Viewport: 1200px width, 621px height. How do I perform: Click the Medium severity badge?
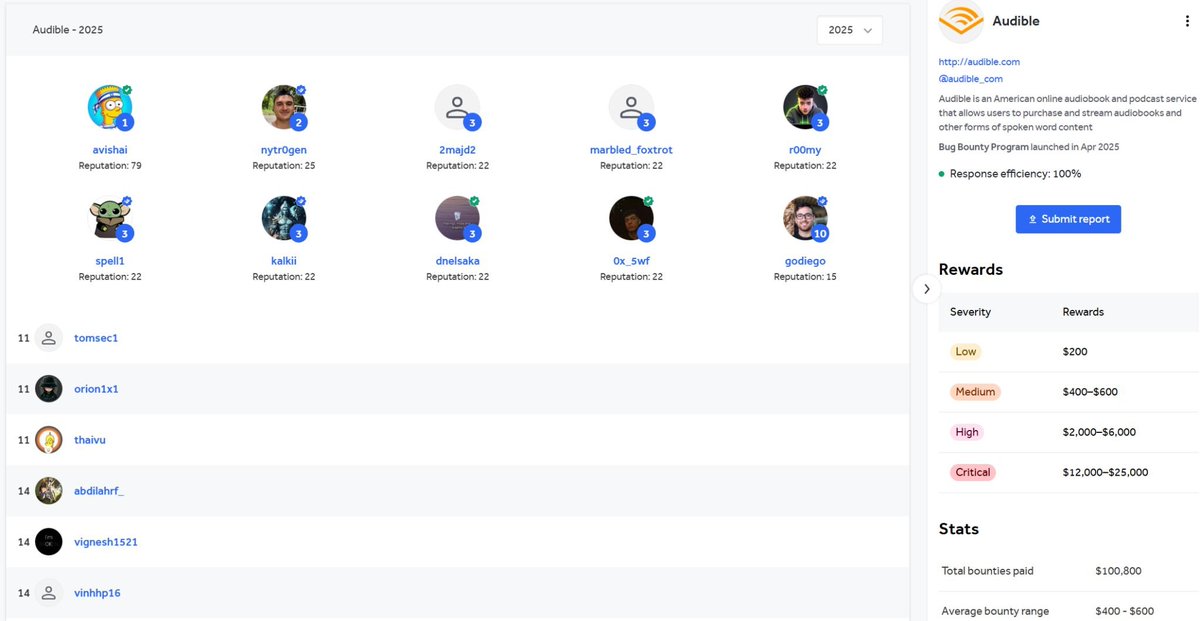[975, 392]
